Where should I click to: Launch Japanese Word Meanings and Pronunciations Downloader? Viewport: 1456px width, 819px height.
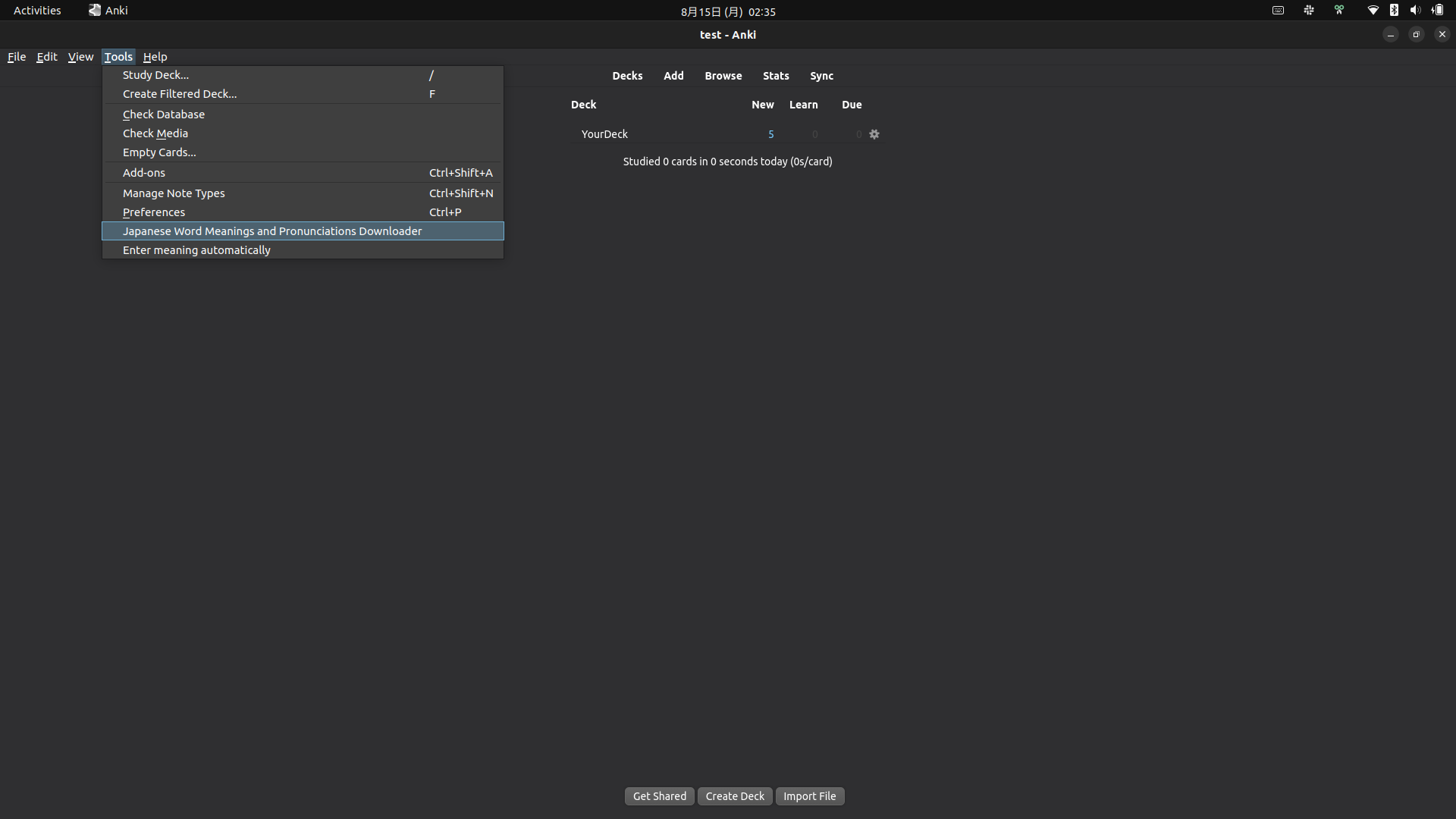pyautogui.click(x=303, y=231)
